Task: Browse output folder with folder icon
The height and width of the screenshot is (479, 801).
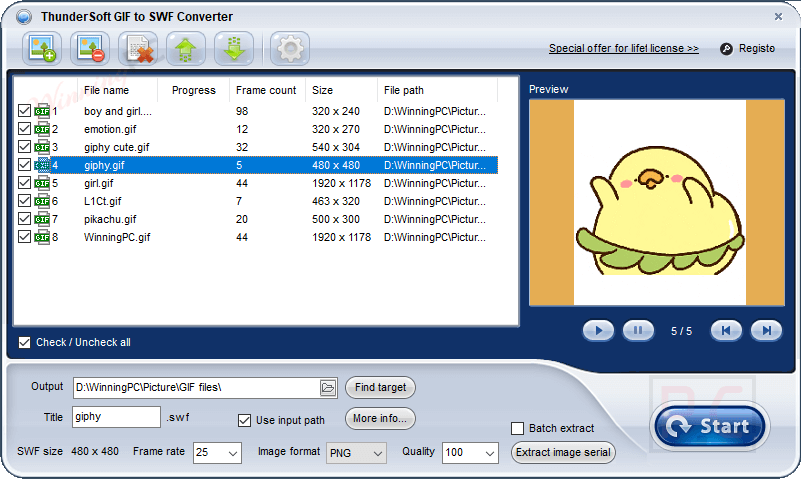Action: click(328, 388)
